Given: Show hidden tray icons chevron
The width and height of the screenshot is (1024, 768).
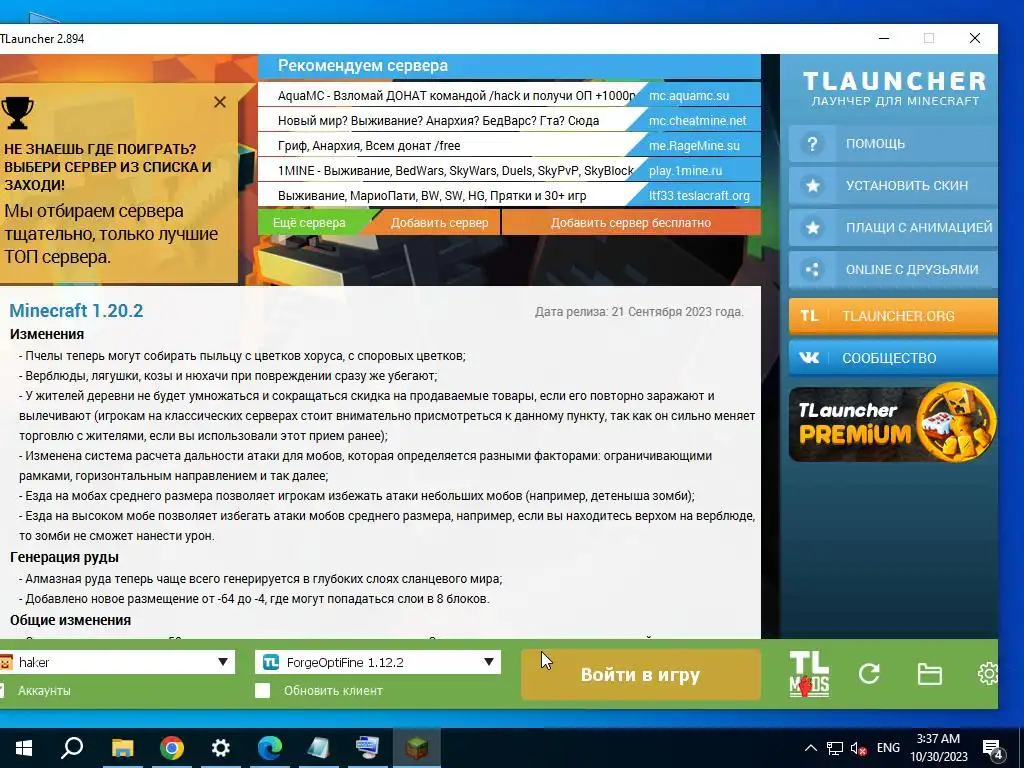Looking at the screenshot, I should (810, 748).
